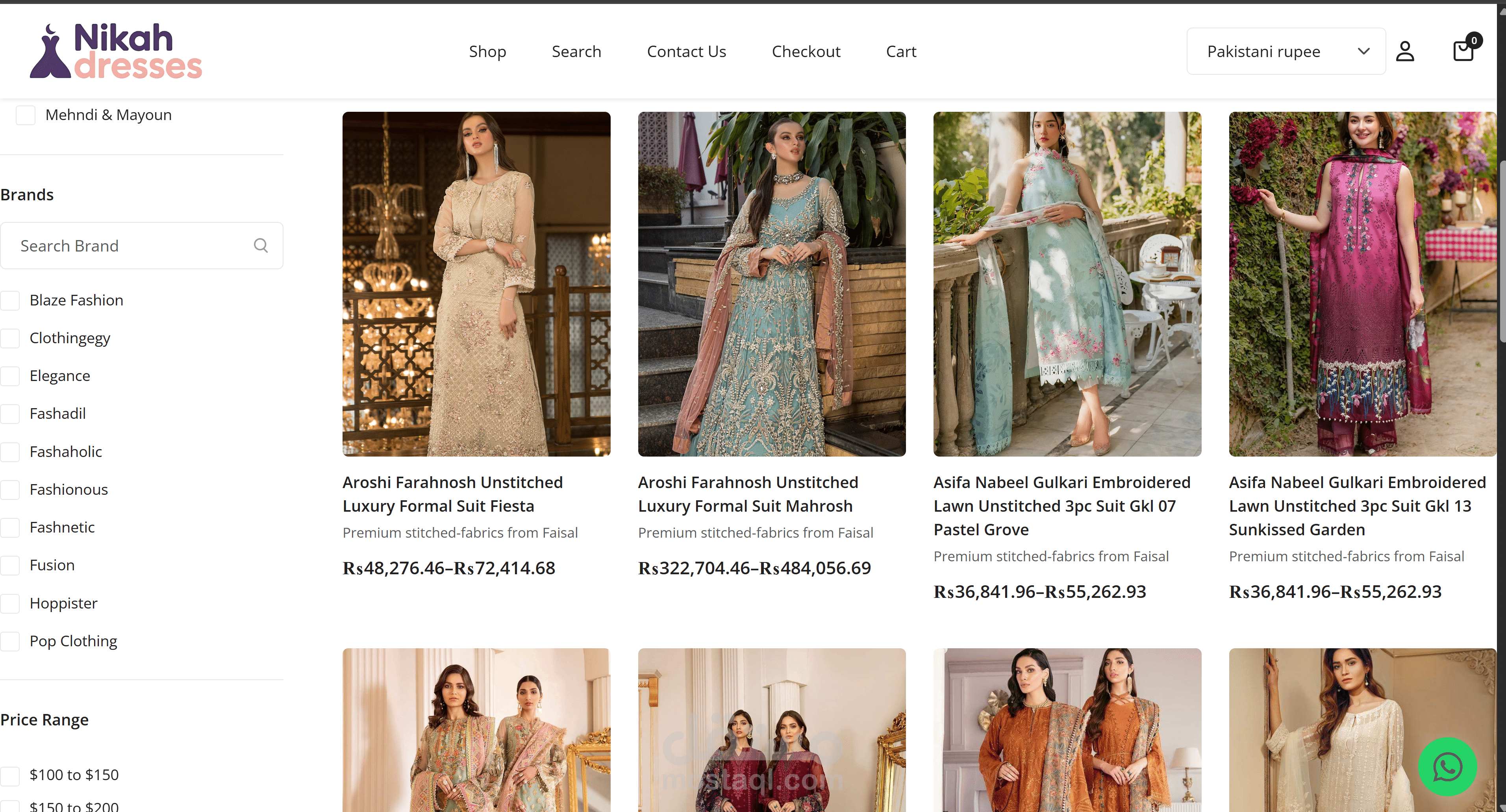Open the user account icon
Screen dimensions: 1506x812
click(1405, 52)
